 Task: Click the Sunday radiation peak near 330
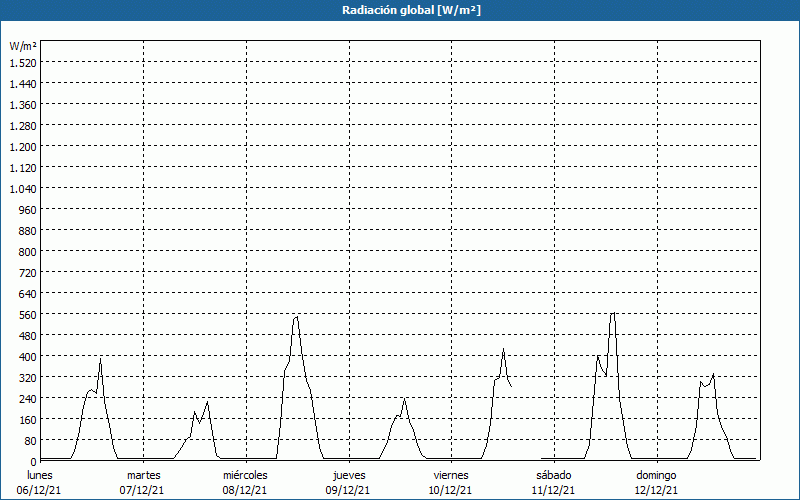(x=713, y=374)
